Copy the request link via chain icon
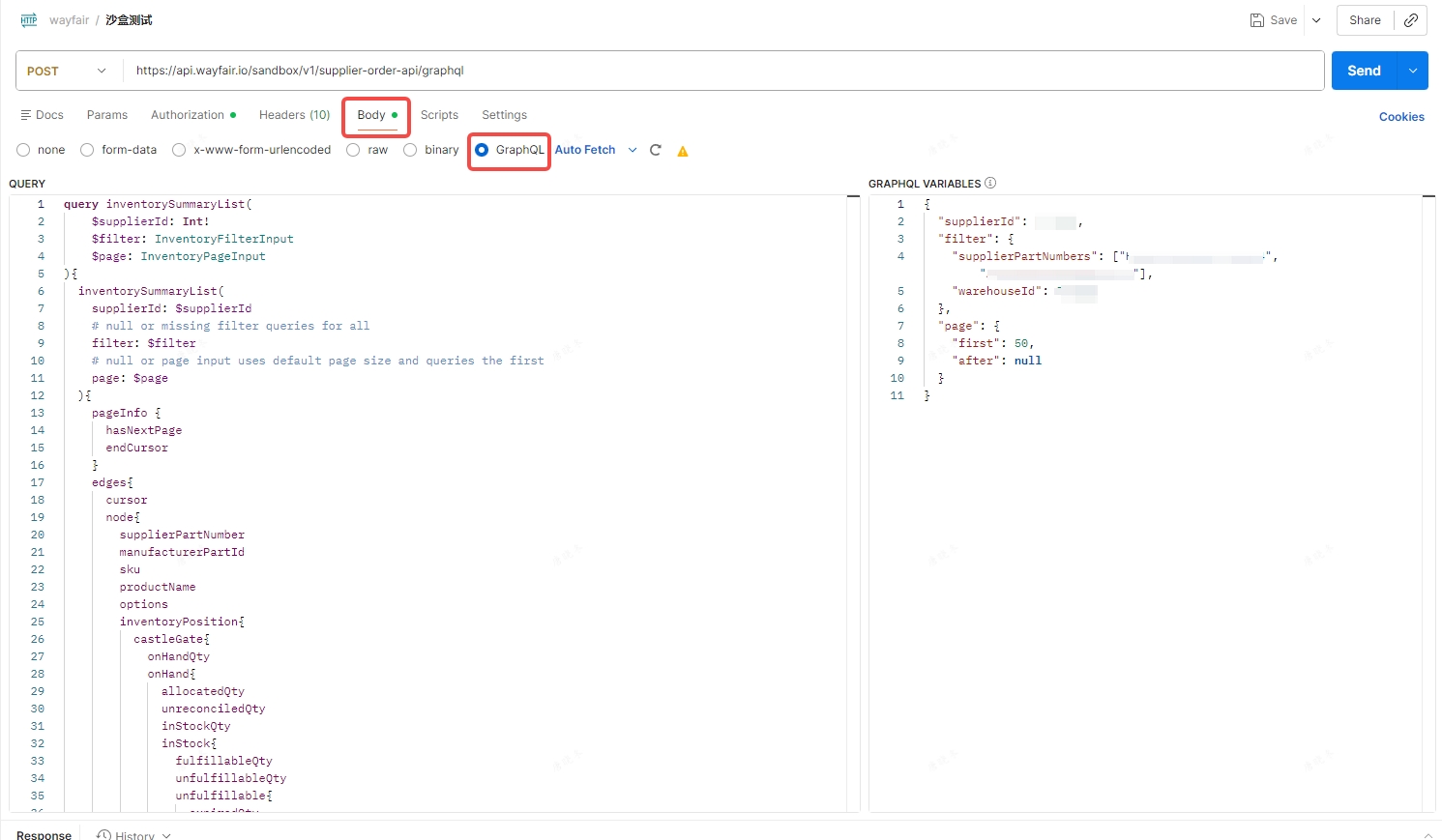 (1411, 20)
